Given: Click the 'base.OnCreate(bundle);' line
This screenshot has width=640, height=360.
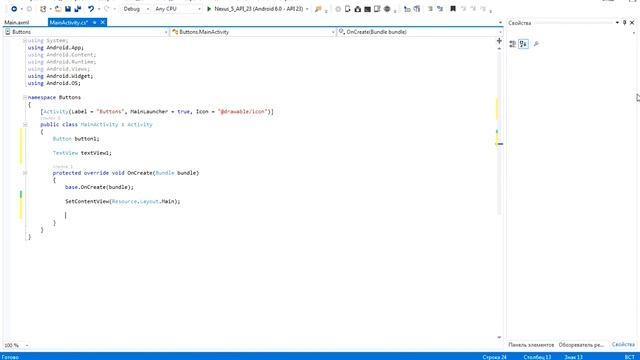Looking at the screenshot, I should coord(99,187).
